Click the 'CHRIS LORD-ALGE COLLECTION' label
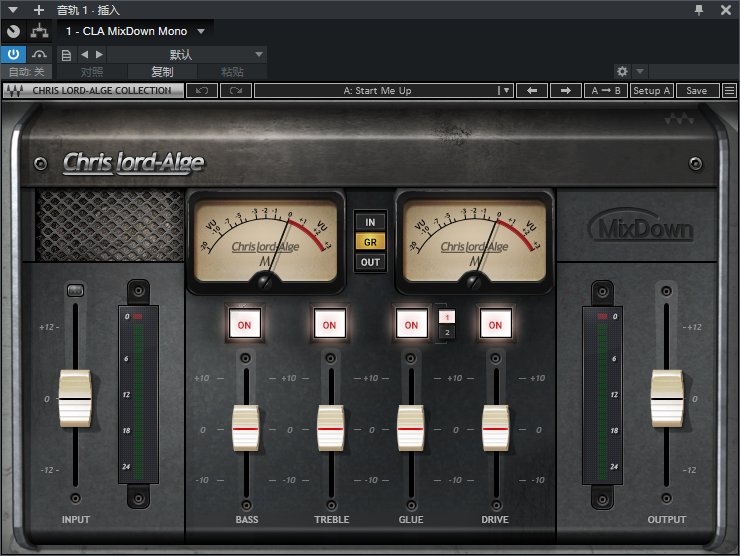 coord(102,91)
